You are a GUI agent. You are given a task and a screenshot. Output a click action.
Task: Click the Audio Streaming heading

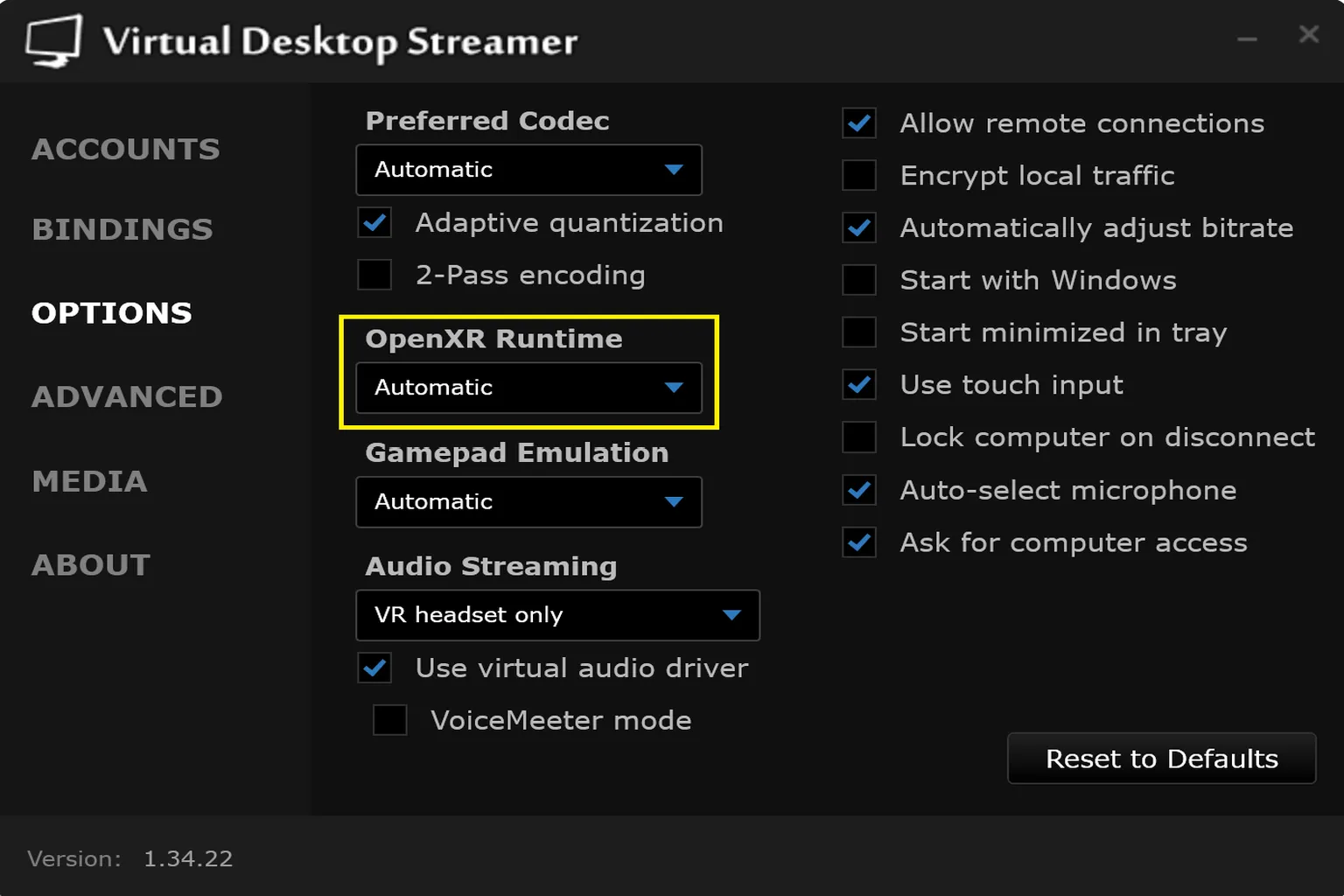(x=491, y=567)
